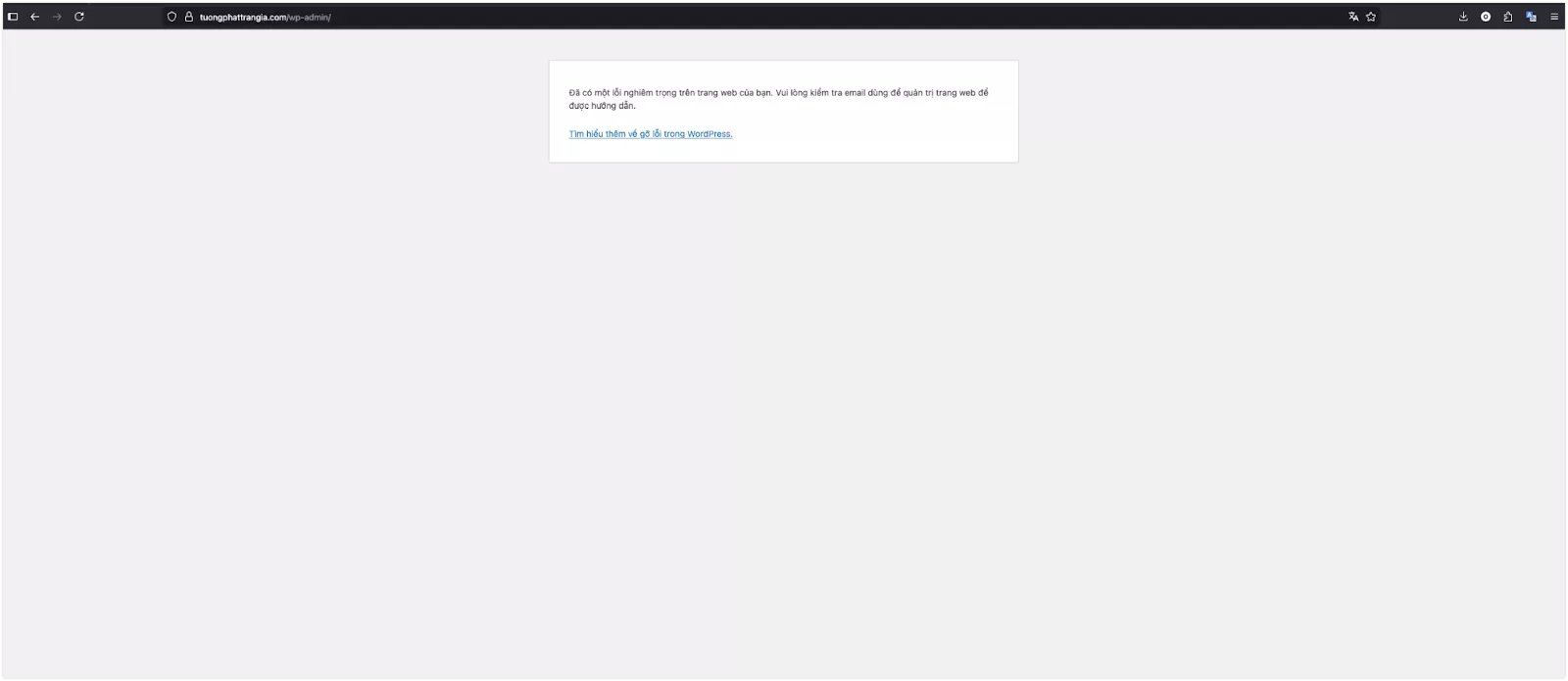1568x681 pixels.
Task: Open the translate page icon in address bar
Action: (1353, 17)
